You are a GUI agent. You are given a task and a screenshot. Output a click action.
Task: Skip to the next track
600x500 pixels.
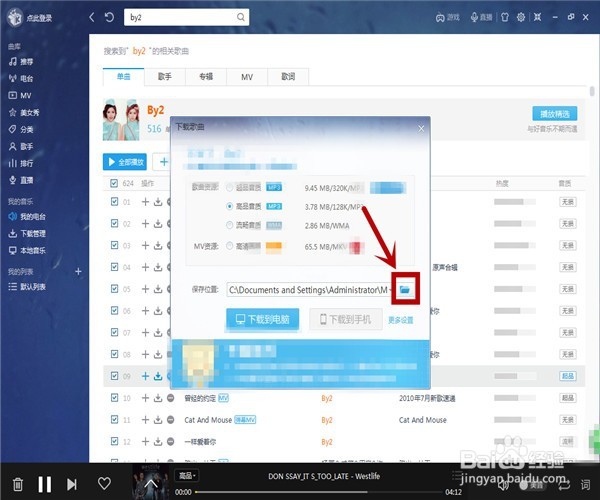point(72,484)
